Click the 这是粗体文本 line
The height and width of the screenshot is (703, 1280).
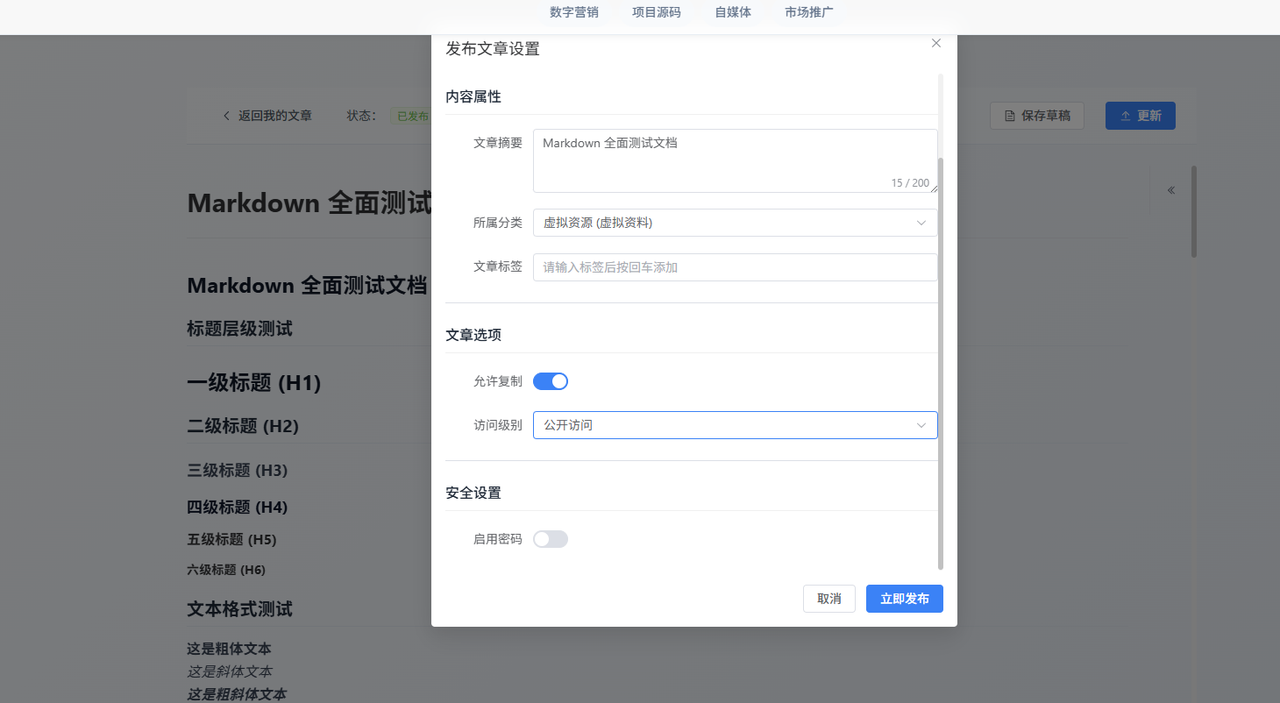[229, 649]
